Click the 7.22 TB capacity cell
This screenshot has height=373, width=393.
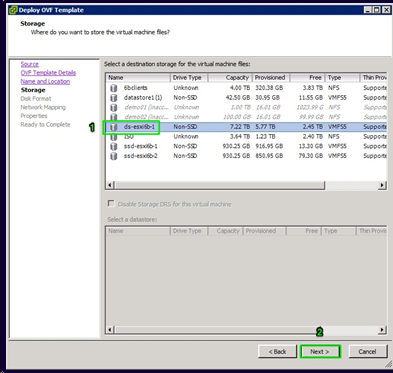[240, 127]
